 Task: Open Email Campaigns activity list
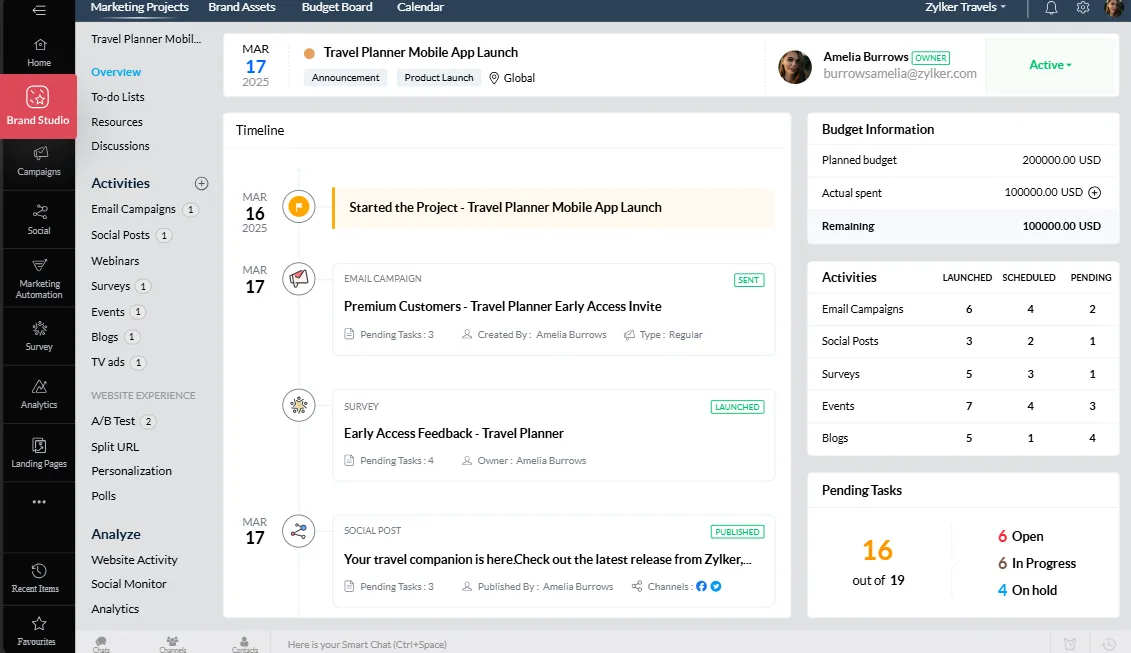pyautogui.click(x=133, y=209)
